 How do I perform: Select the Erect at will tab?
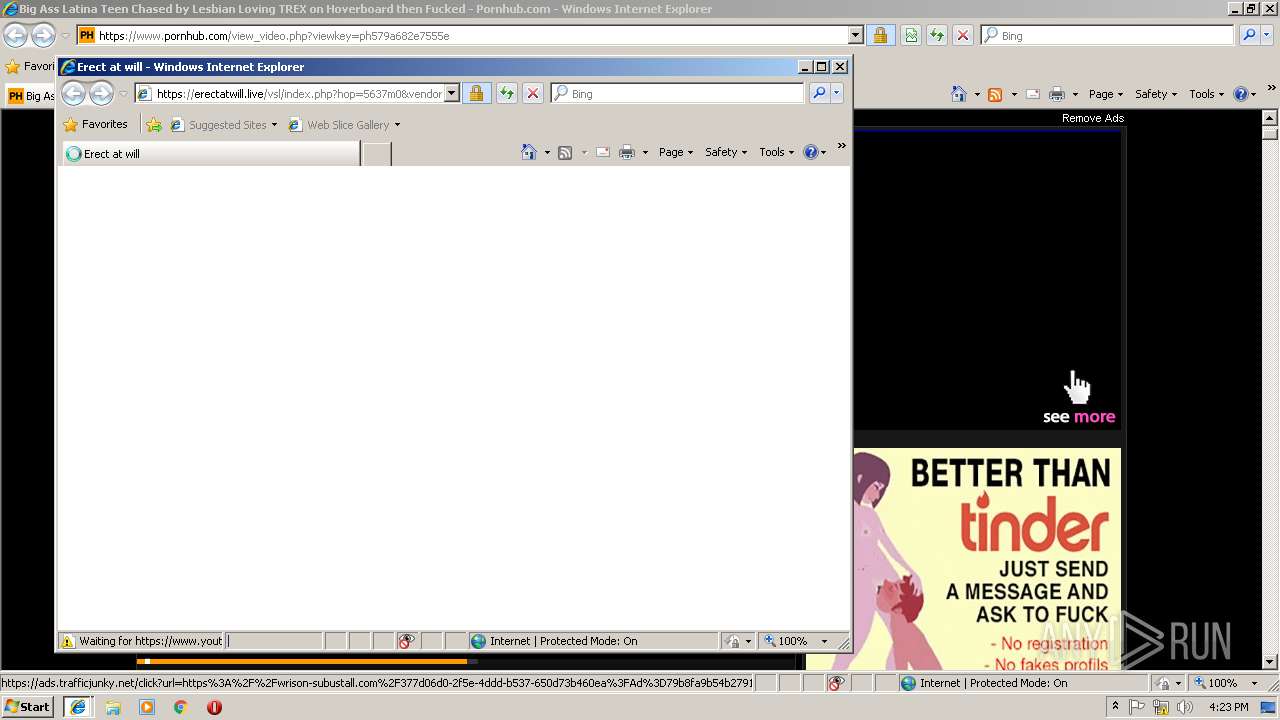[x=211, y=154]
